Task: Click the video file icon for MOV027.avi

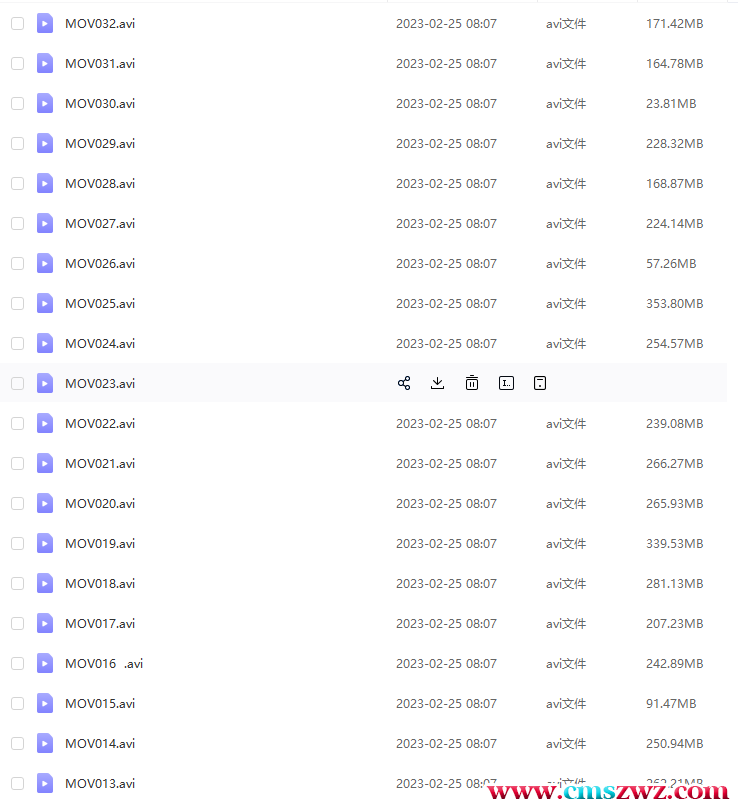Action: pos(45,223)
